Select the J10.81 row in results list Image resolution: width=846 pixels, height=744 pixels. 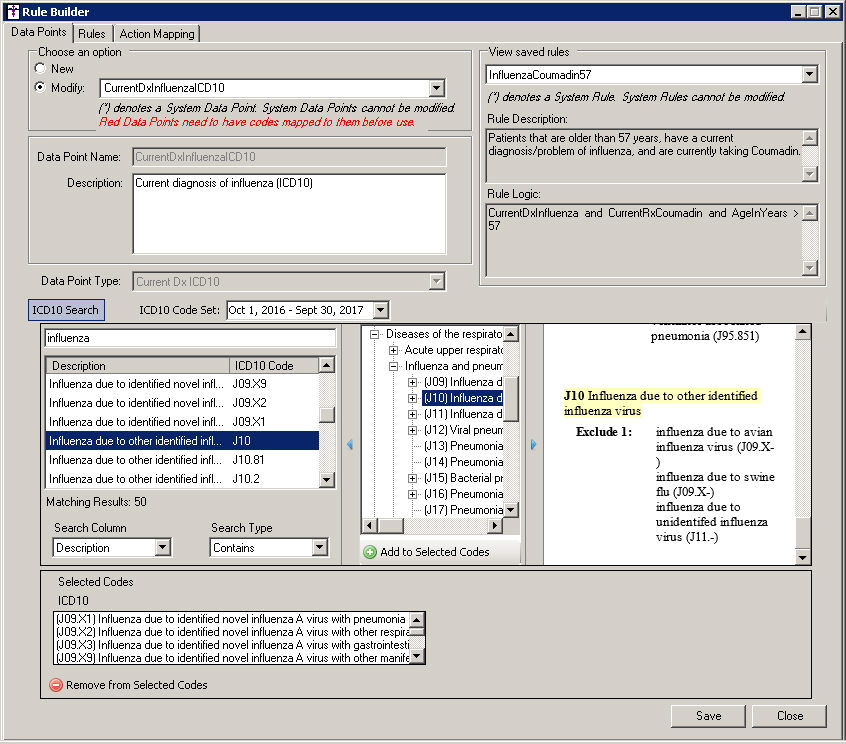pyautogui.click(x=182, y=460)
